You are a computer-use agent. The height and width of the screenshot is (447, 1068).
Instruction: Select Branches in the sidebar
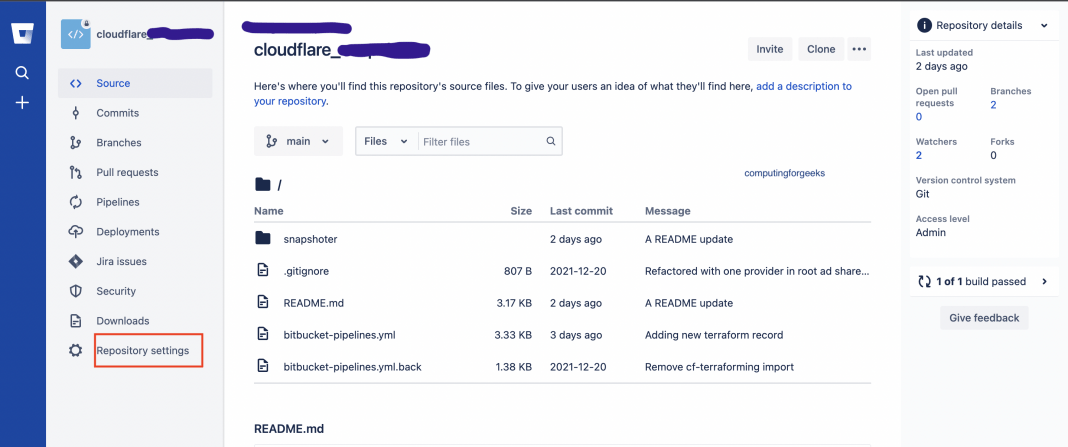(x=119, y=143)
